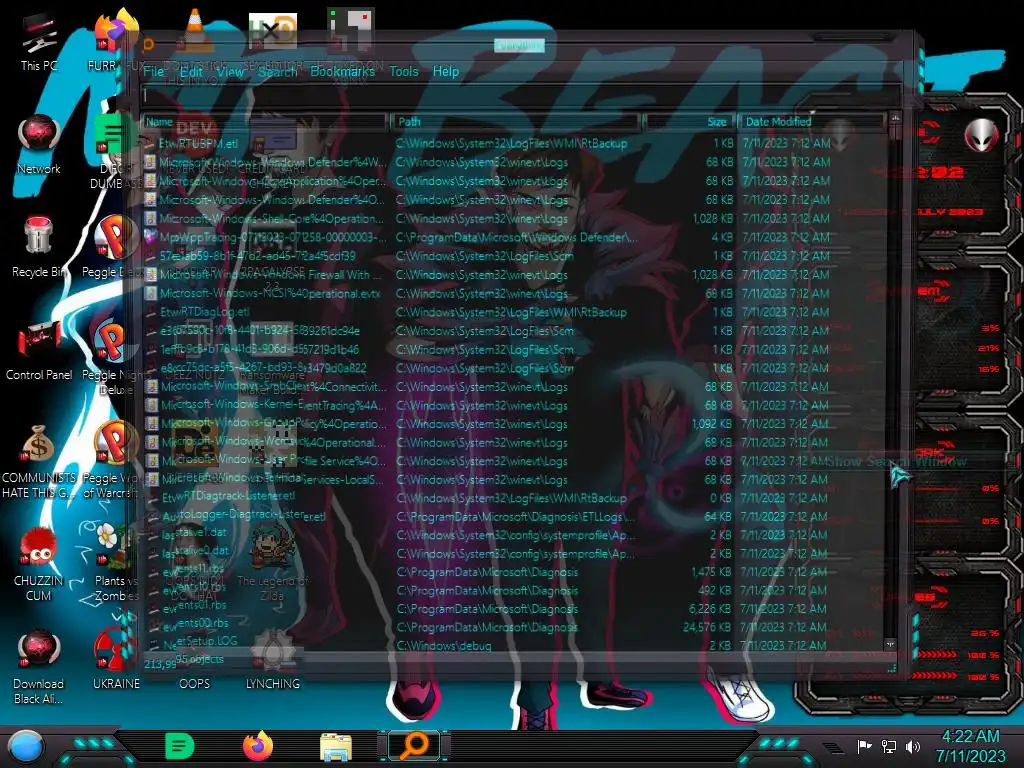Click the volume speaker tray icon
Image resolution: width=1024 pixels, height=768 pixels.
[x=913, y=746]
